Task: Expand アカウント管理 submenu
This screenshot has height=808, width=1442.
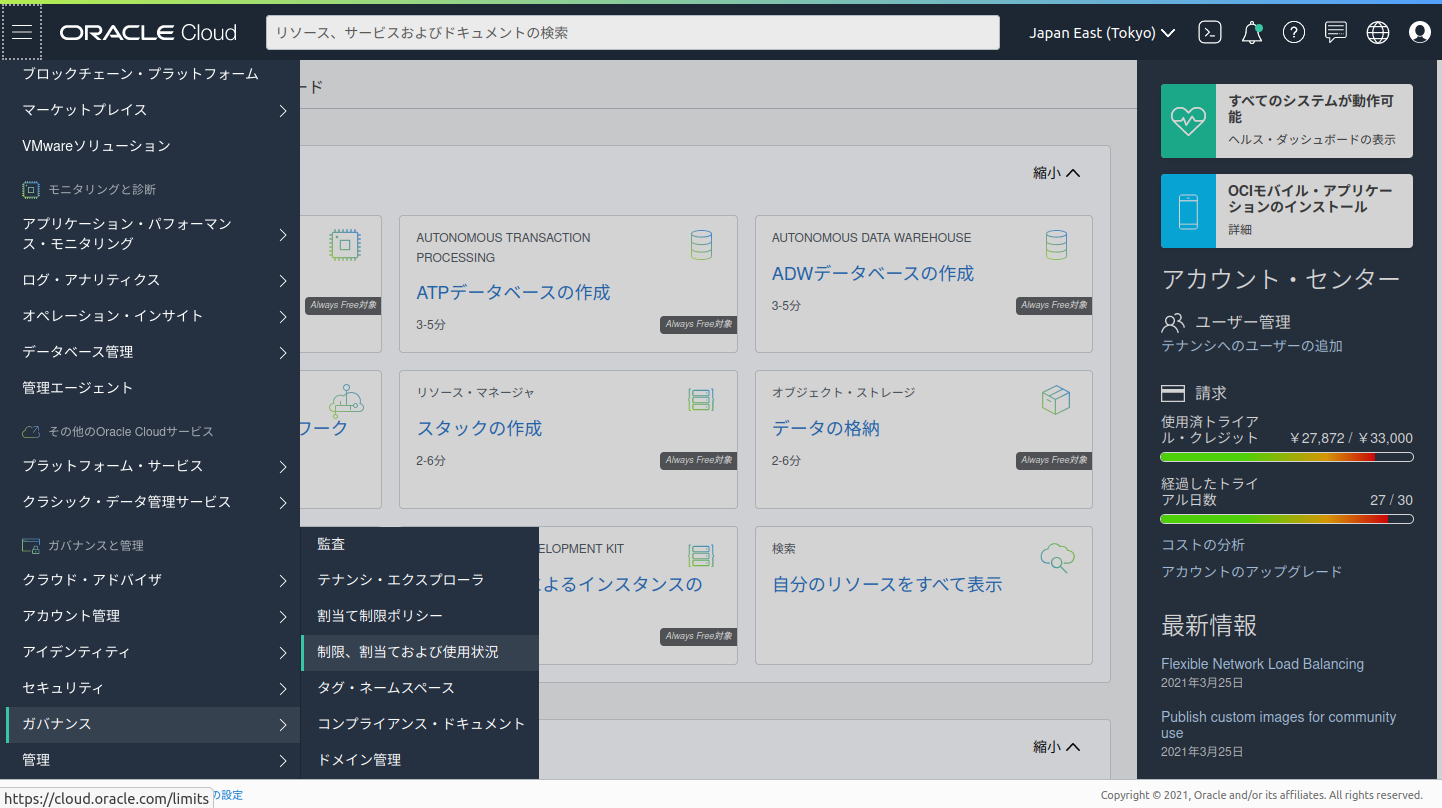Action: point(150,616)
